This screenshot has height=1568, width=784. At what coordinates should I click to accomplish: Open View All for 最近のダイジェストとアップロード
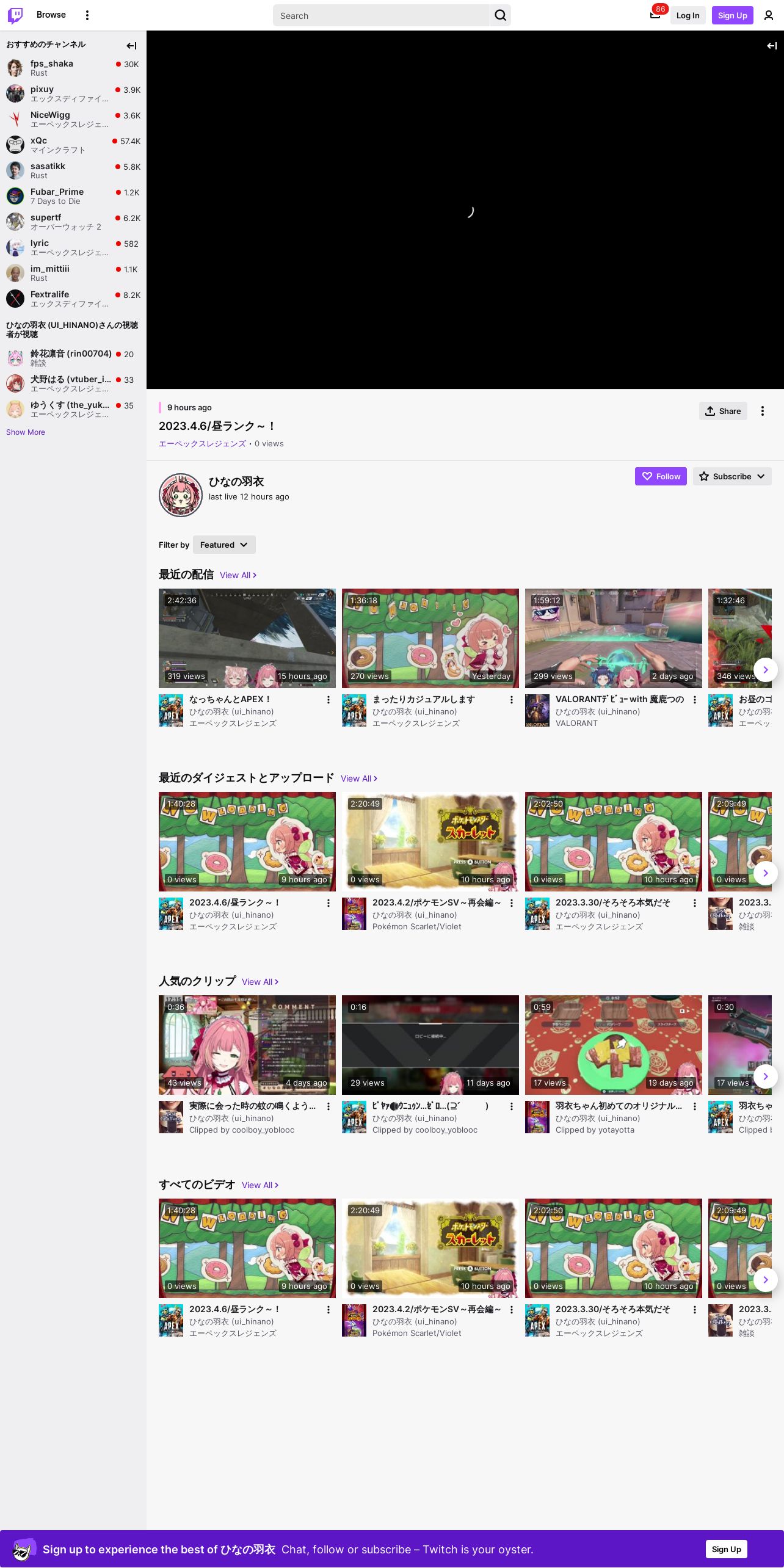click(359, 779)
